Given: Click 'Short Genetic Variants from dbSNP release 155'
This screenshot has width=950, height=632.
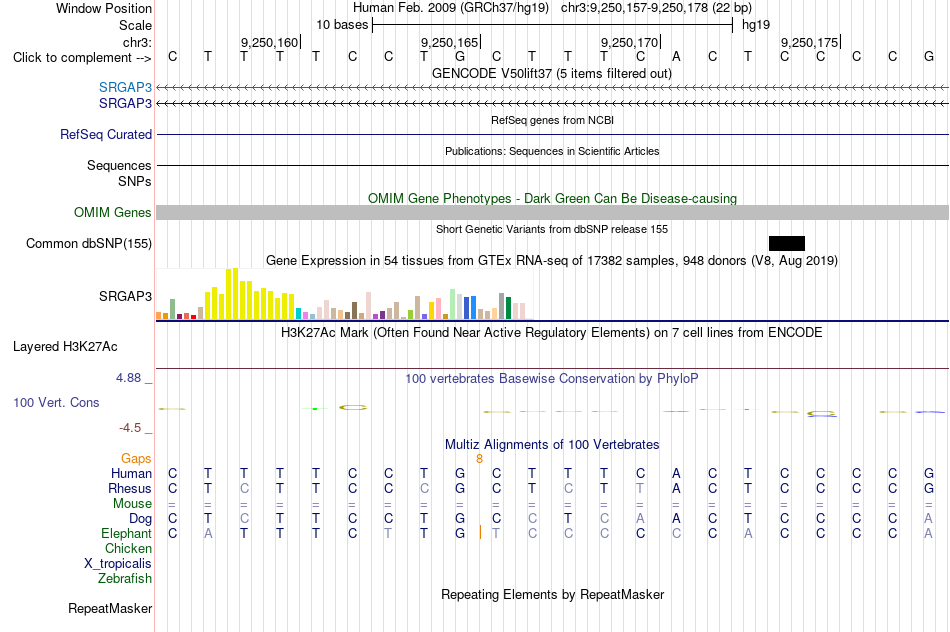Looking at the screenshot, I should [x=552, y=229].
